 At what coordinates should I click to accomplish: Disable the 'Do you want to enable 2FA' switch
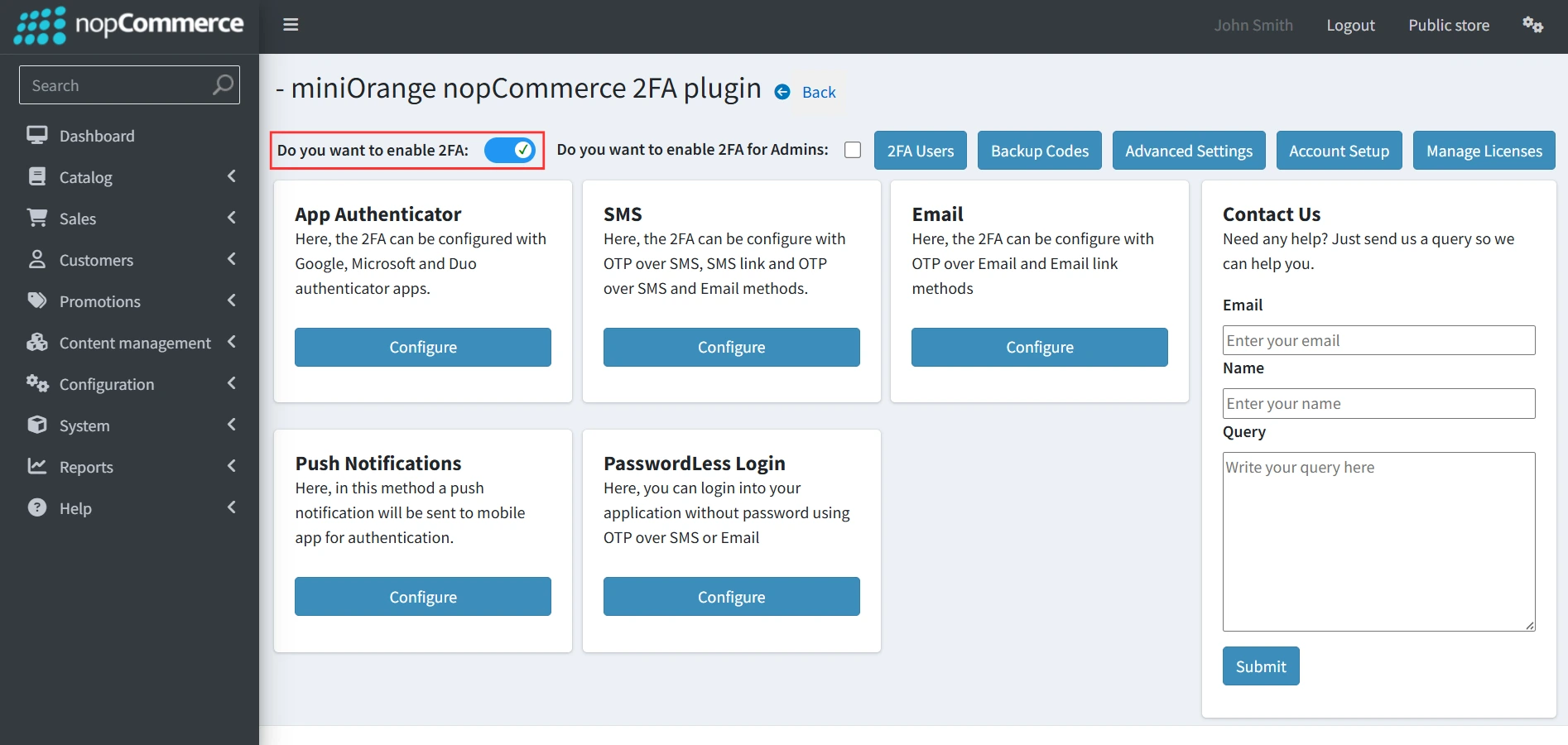510,150
